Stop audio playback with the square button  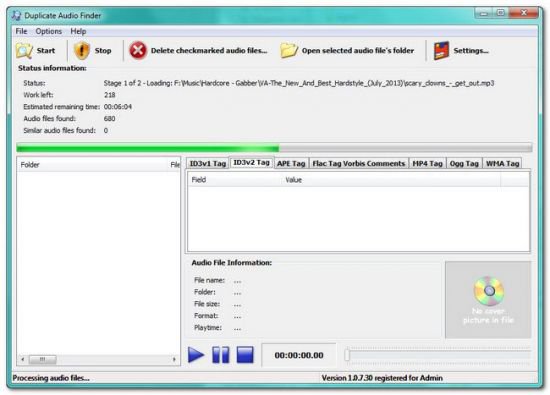(245, 355)
